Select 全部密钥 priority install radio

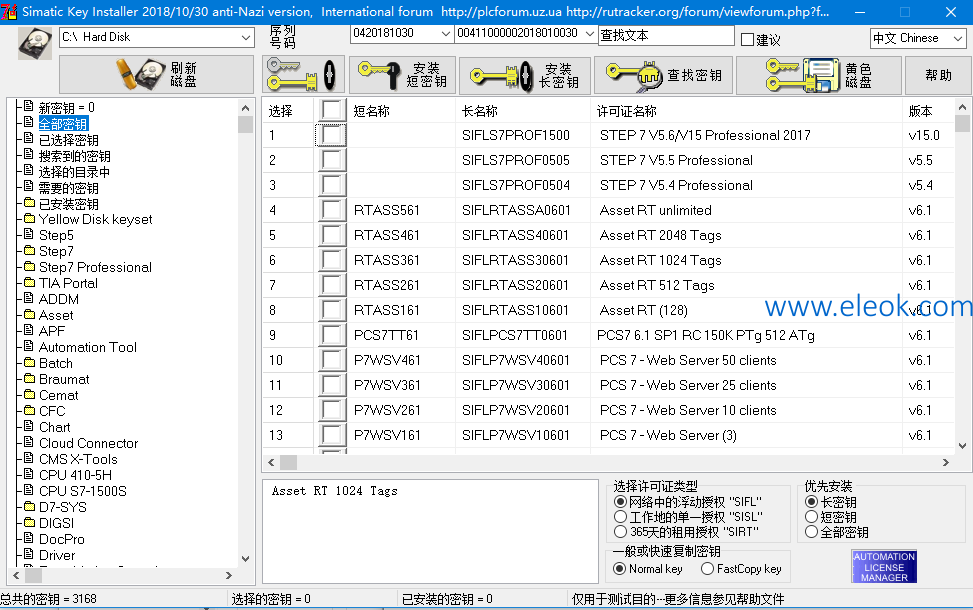pyautogui.click(x=811, y=532)
